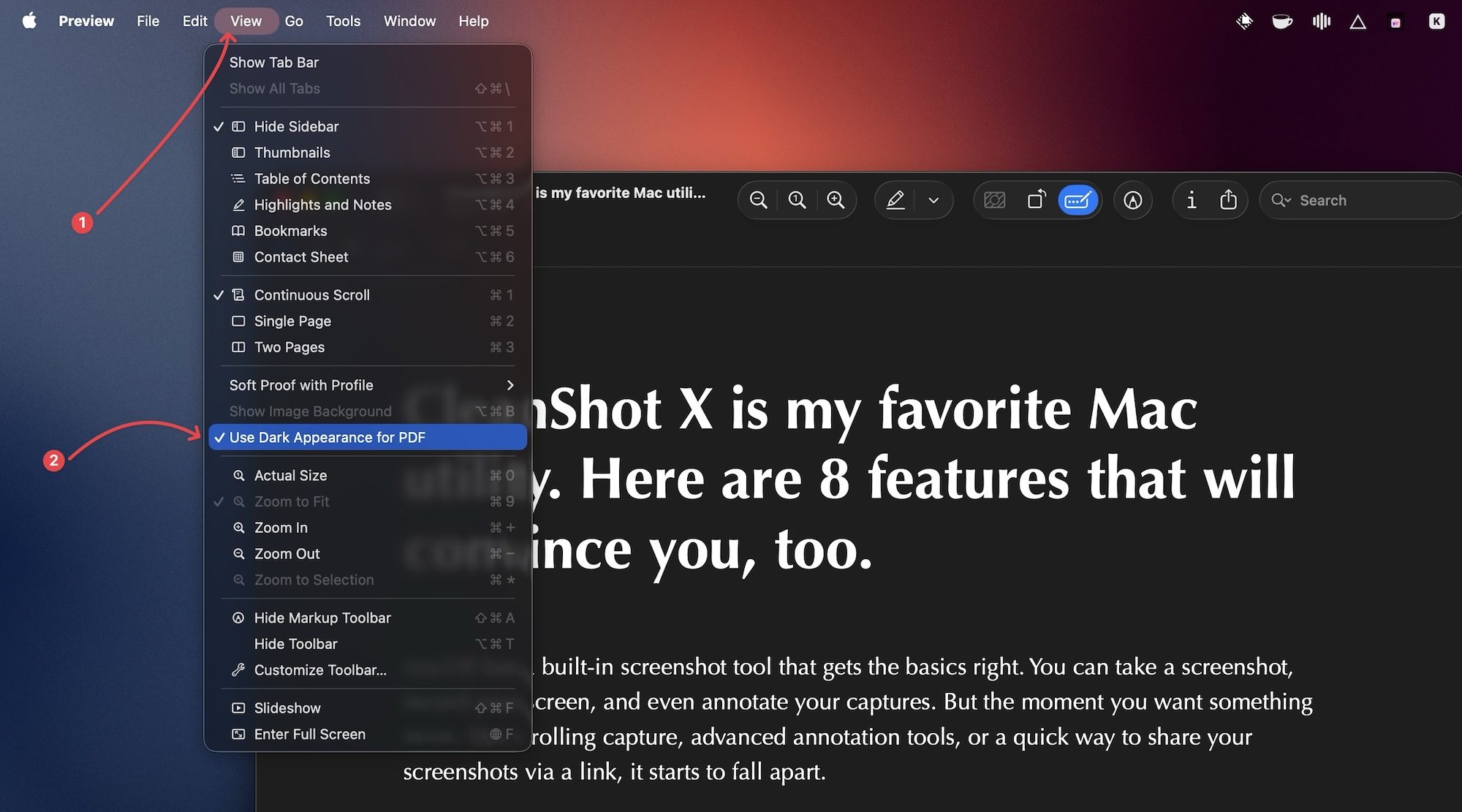Open the inspector info icon
Viewport: 1462px width, 812px height.
1192,200
